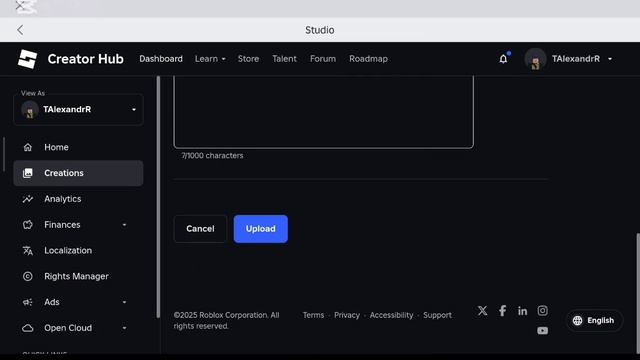Image resolution: width=640 pixels, height=360 pixels.
Task: Open the Support link
Action: (437, 315)
